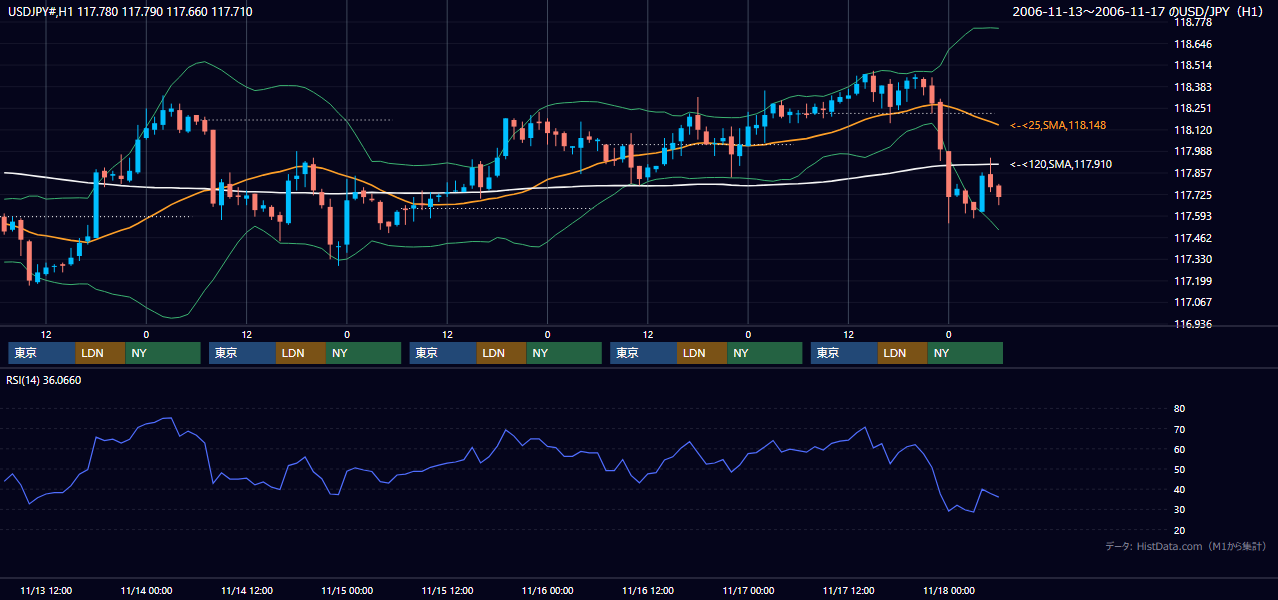Click RSI scale level 20

point(1179,530)
